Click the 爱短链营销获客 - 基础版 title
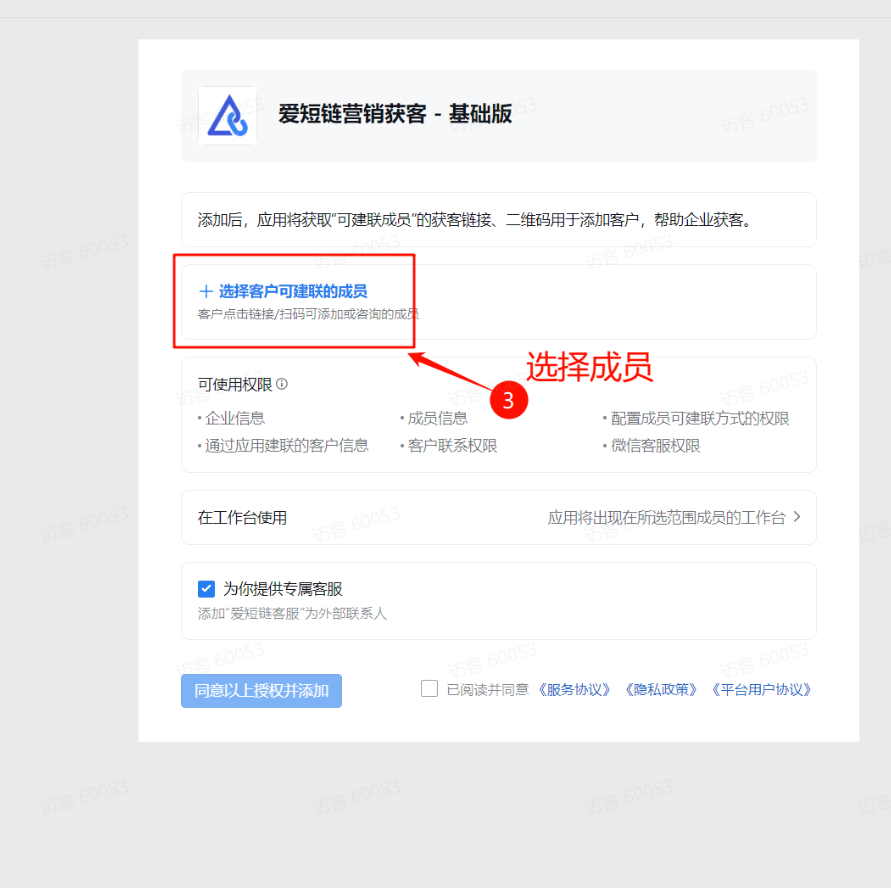Viewport: 891px width, 888px height. (x=395, y=114)
